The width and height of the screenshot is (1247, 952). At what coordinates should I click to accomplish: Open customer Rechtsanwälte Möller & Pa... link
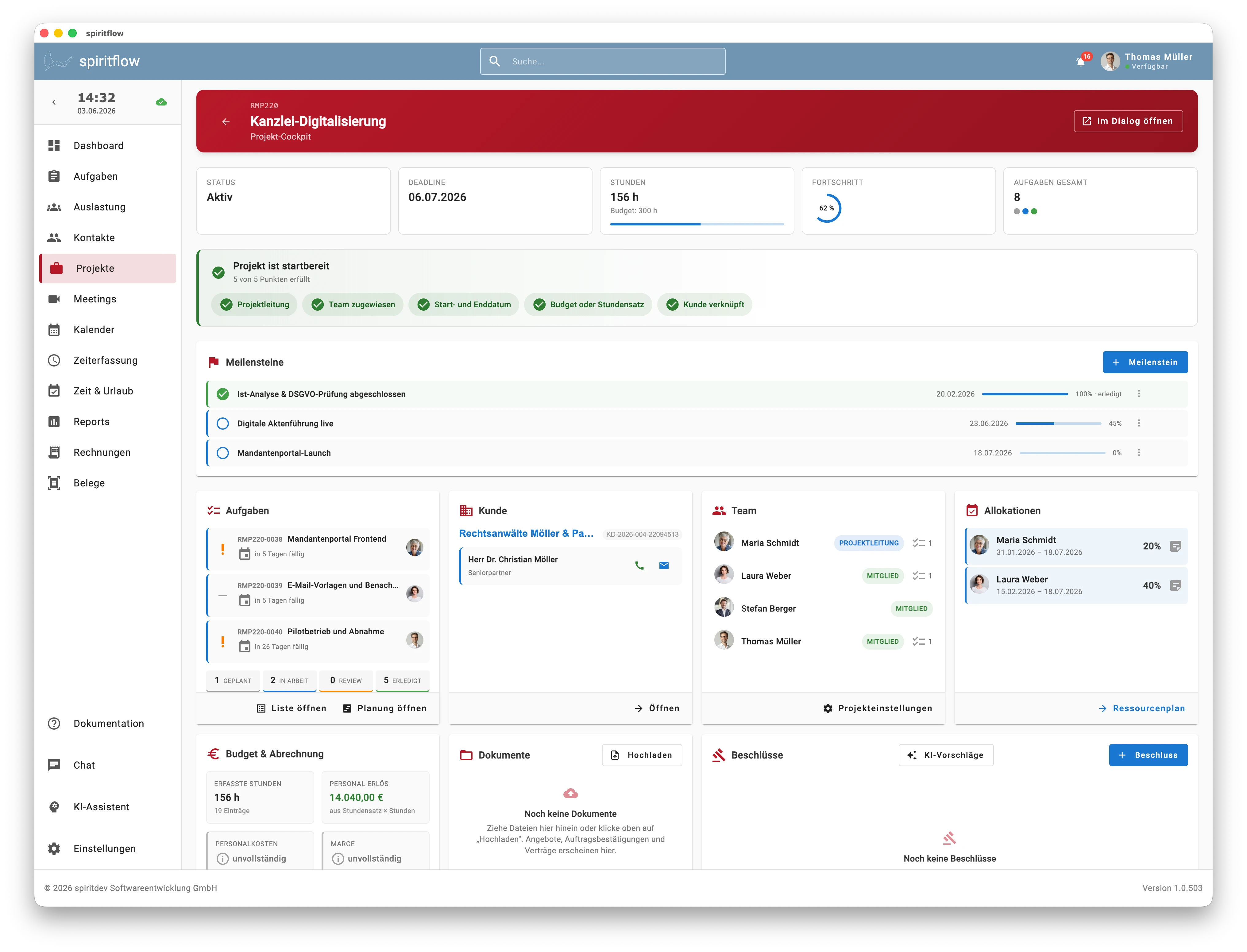tap(526, 533)
